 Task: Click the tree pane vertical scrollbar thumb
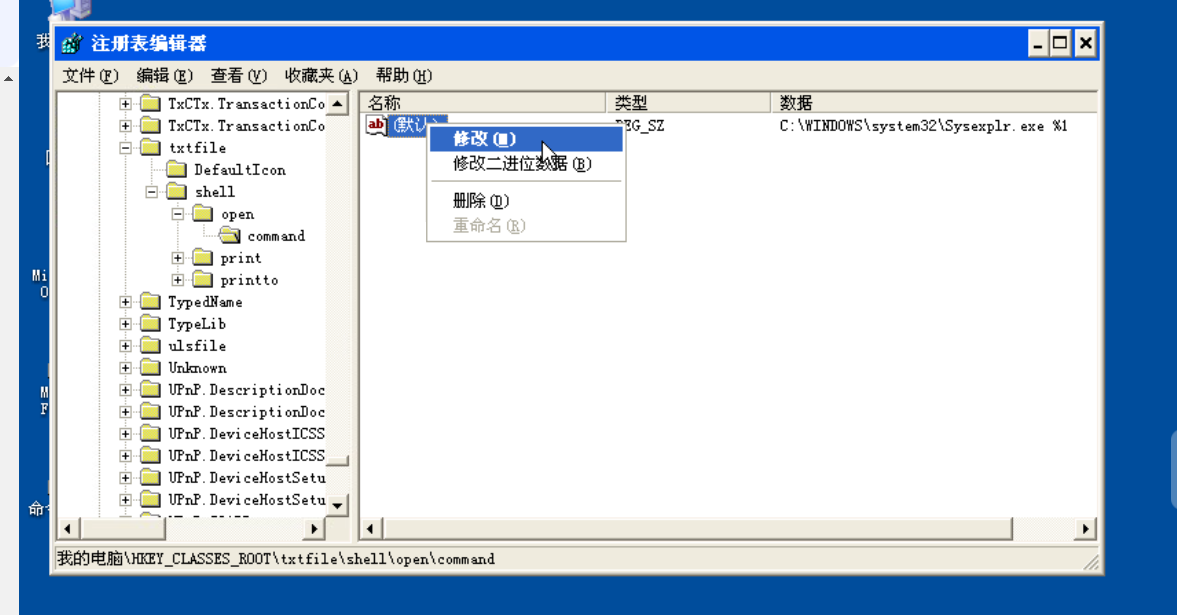click(338, 460)
